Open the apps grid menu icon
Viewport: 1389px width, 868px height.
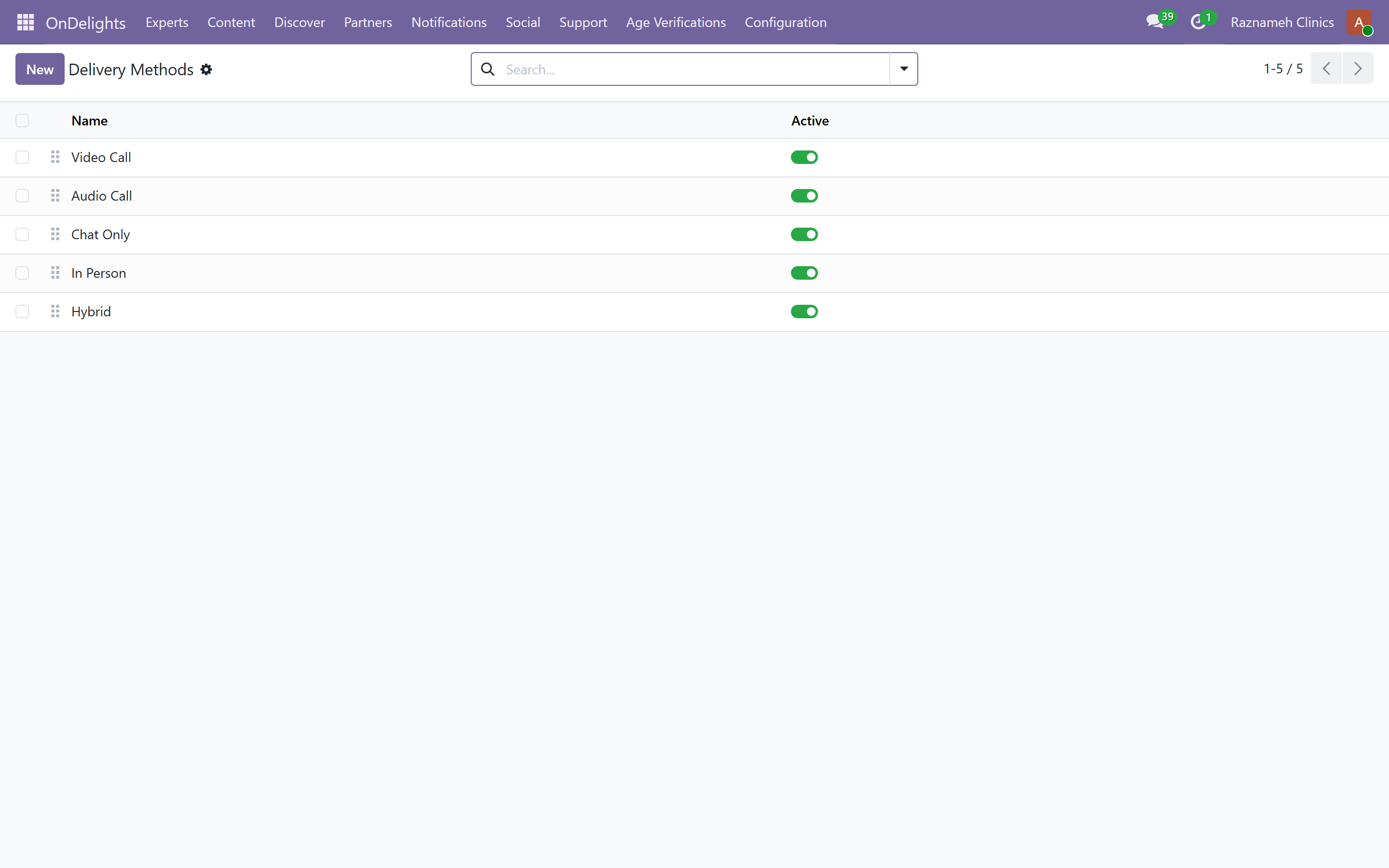tap(25, 22)
